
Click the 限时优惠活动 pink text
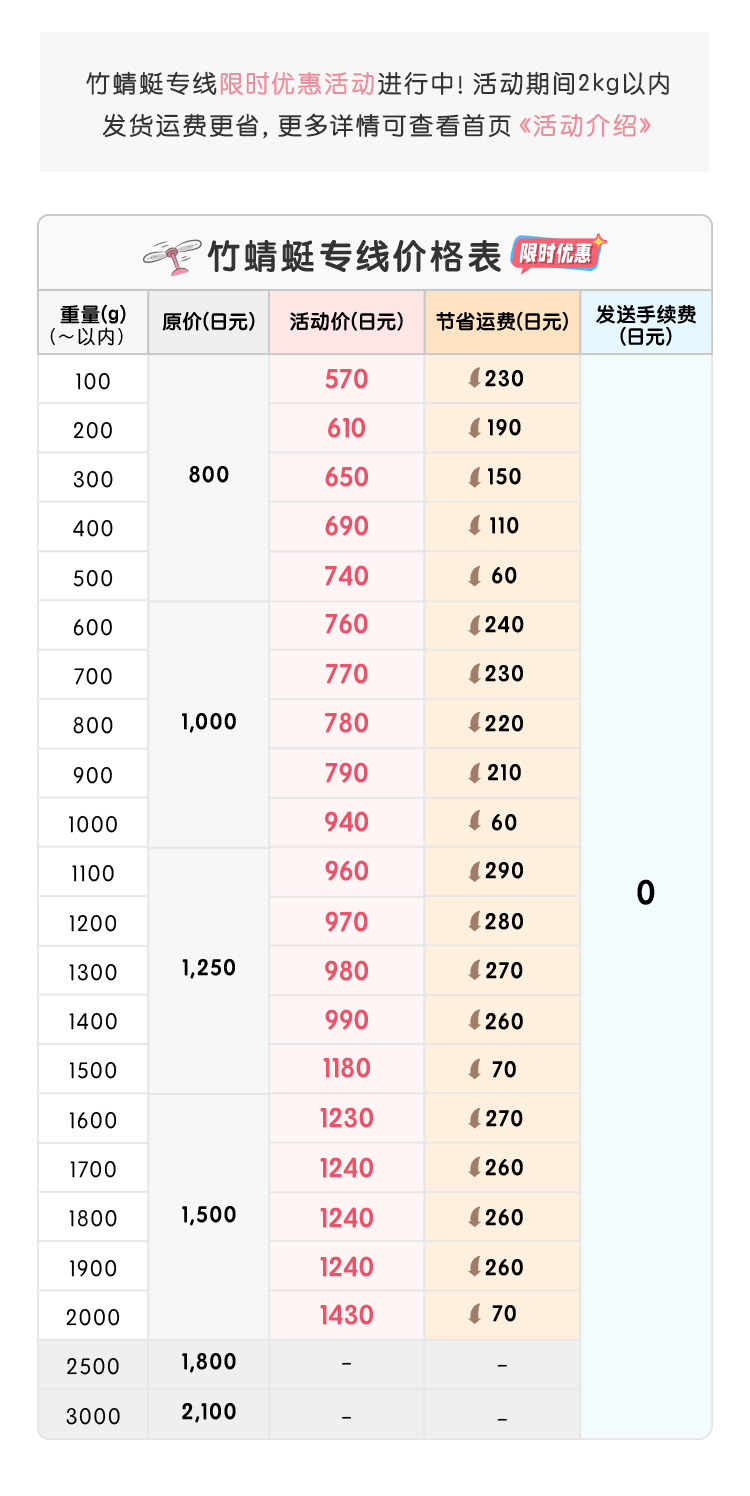(x=297, y=83)
